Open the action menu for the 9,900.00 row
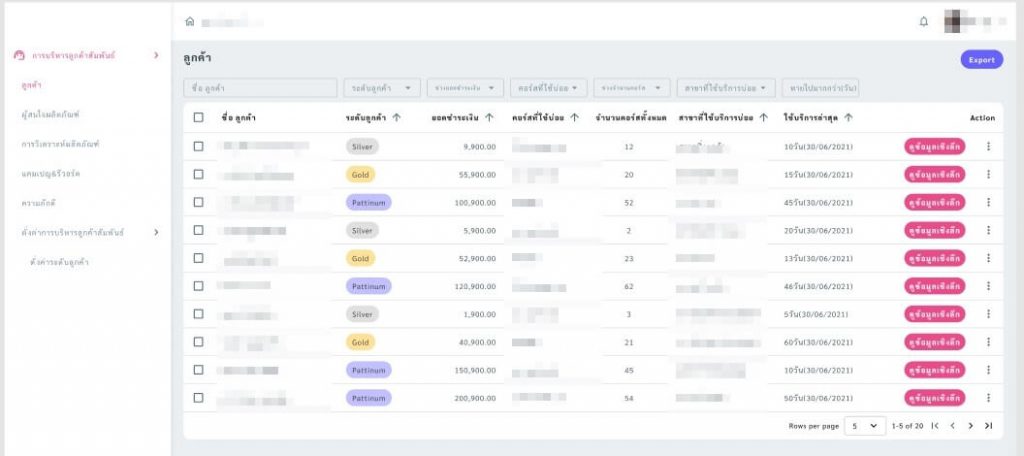This screenshot has height=456, width=1024. coord(988,146)
